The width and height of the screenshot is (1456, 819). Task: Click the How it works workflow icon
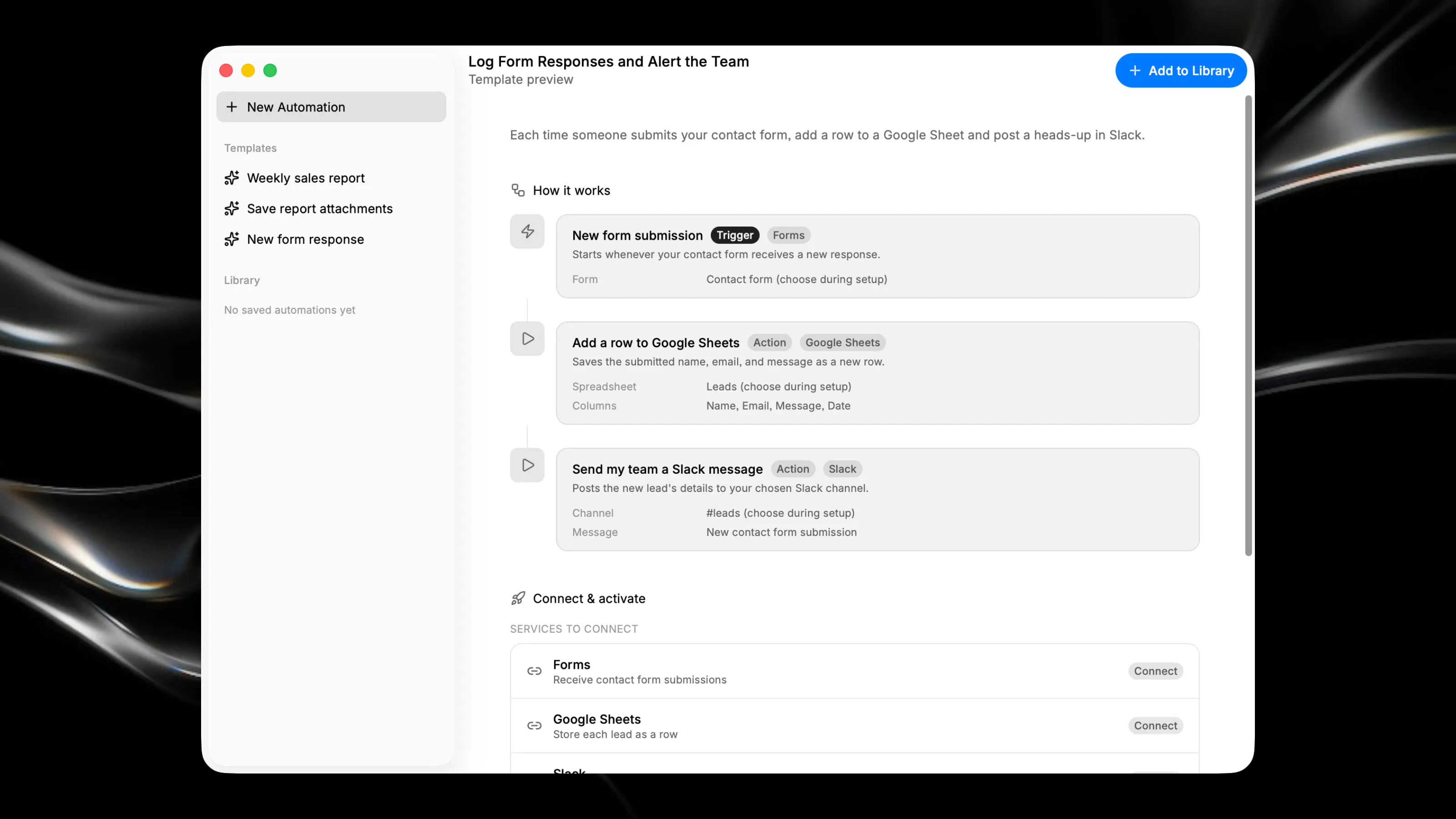click(x=518, y=190)
